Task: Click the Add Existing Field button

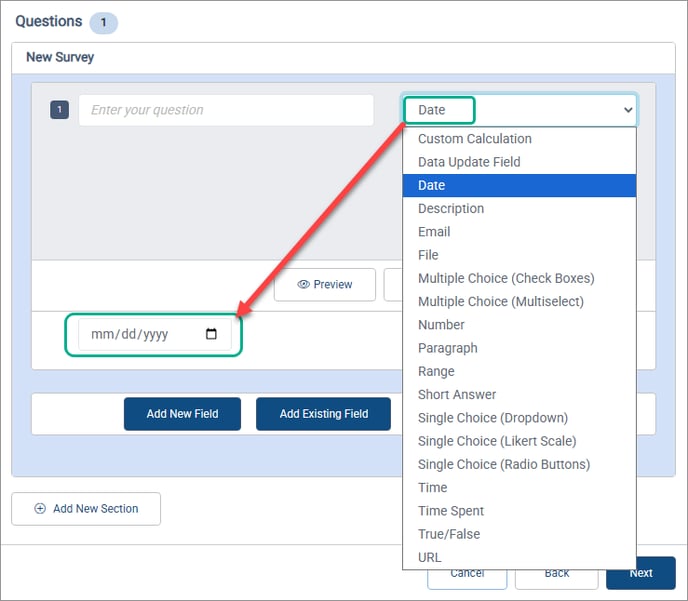Action: pyautogui.click(x=323, y=413)
